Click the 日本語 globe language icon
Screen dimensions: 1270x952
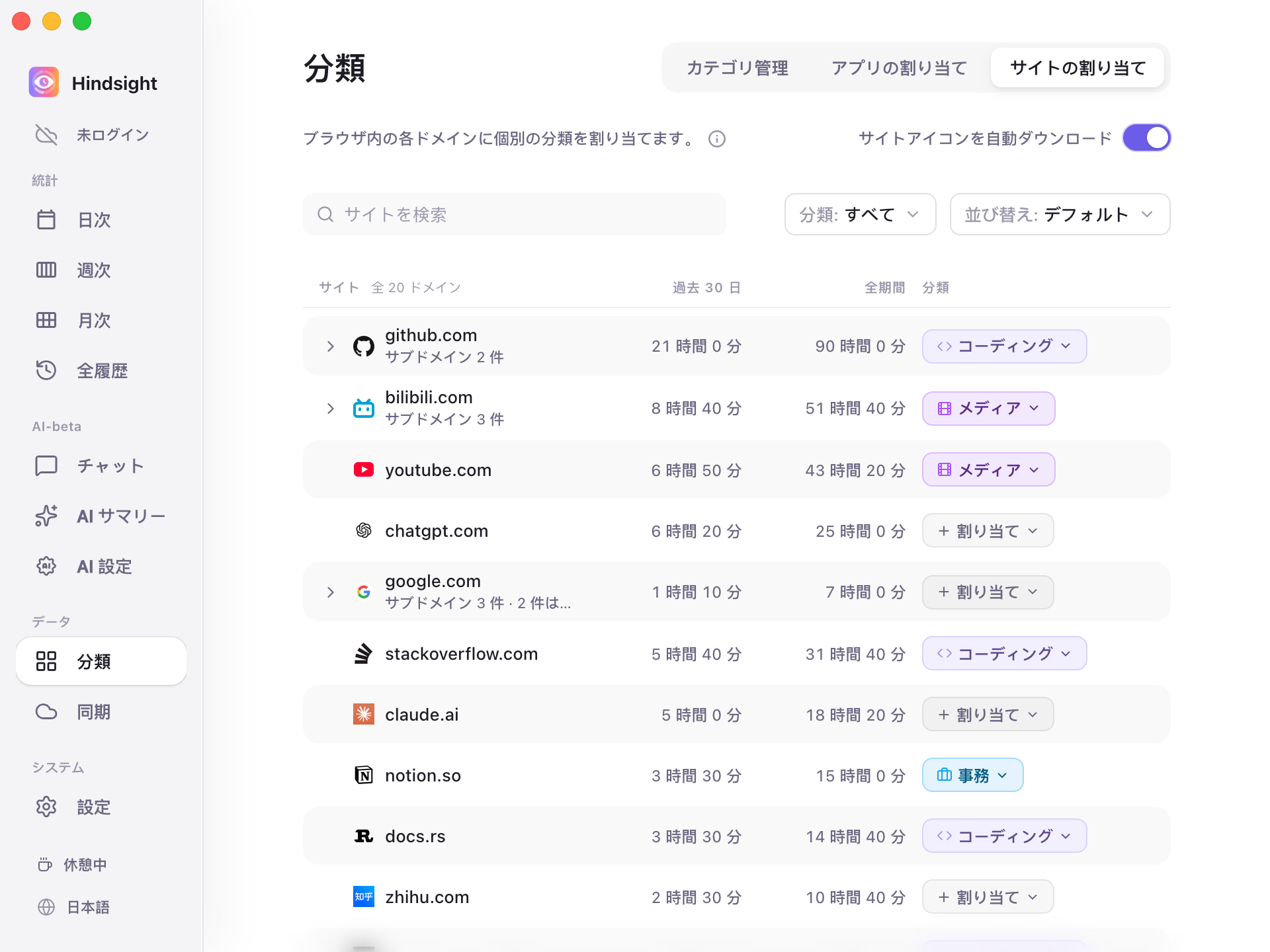(x=46, y=907)
